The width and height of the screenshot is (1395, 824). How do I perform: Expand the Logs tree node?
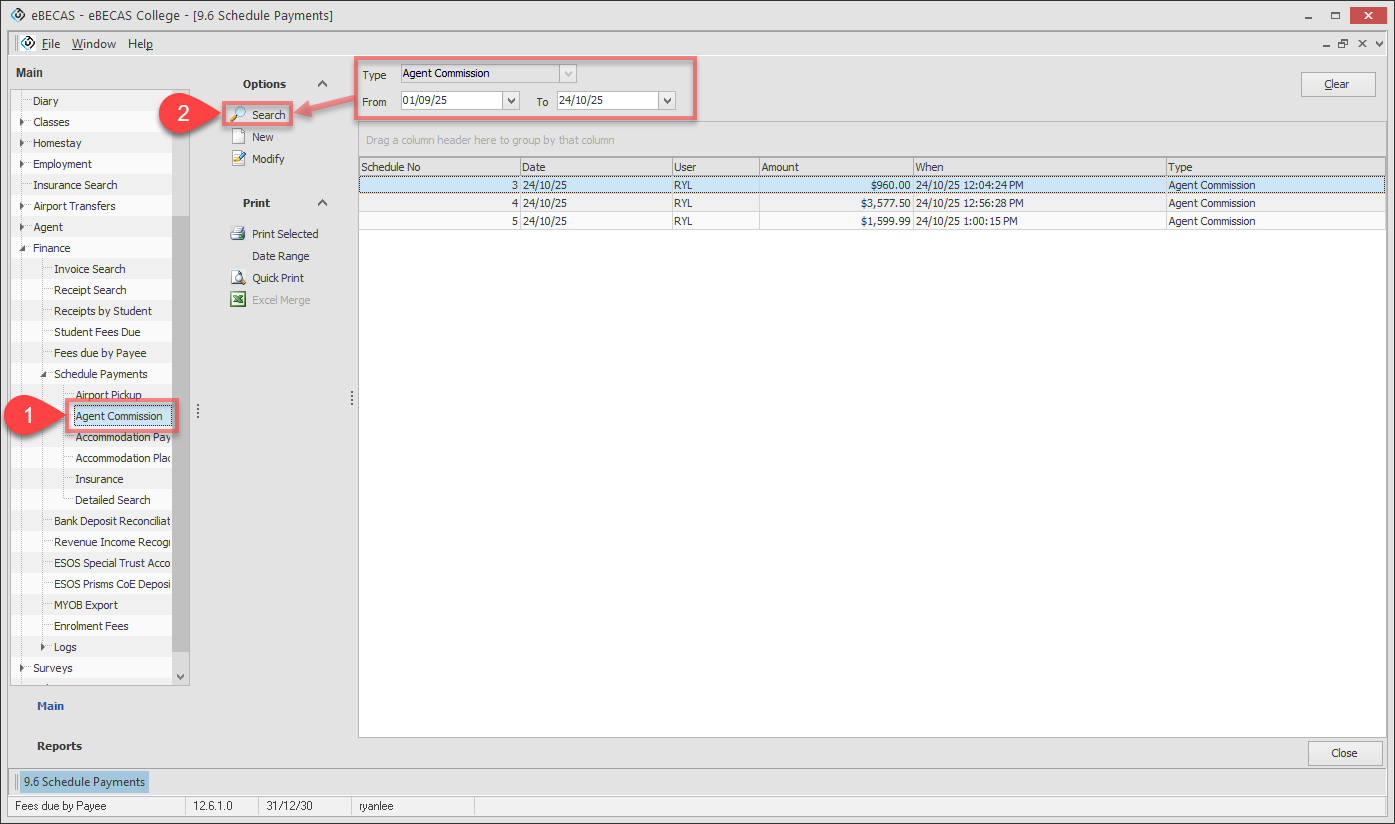[x=43, y=647]
